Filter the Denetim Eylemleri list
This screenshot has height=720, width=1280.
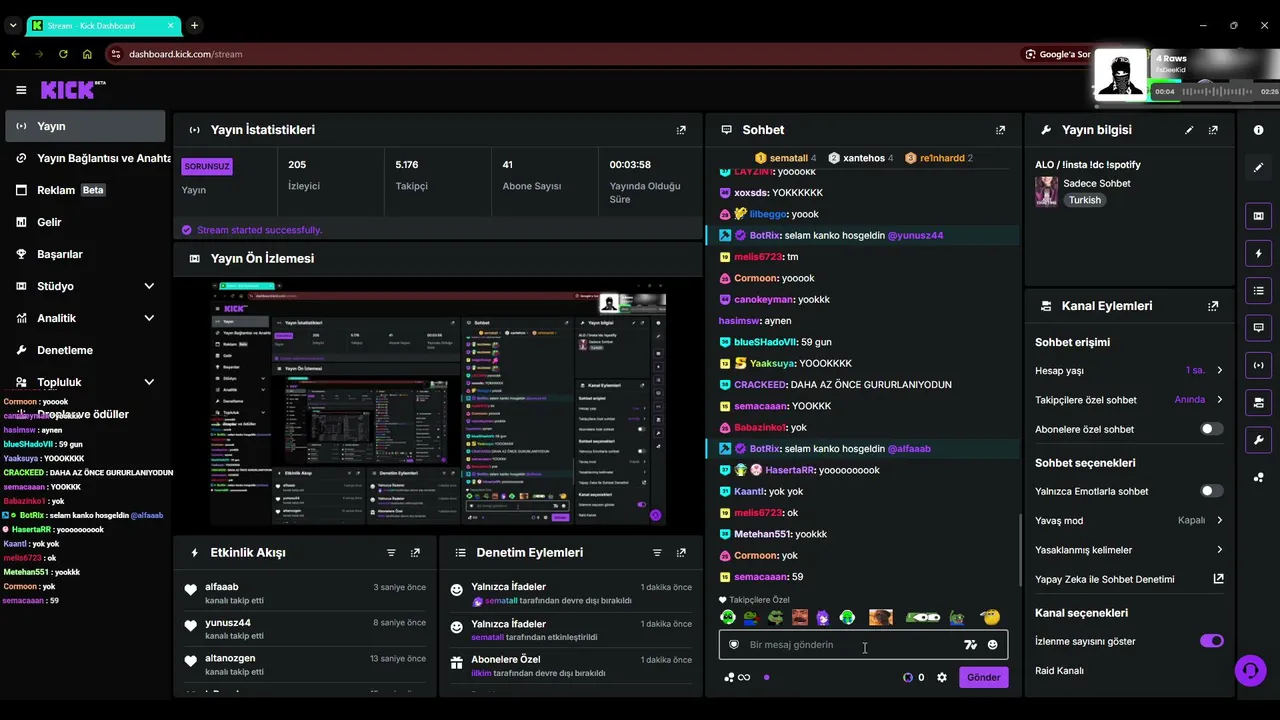pyautogui.click(x=657, y=553)
